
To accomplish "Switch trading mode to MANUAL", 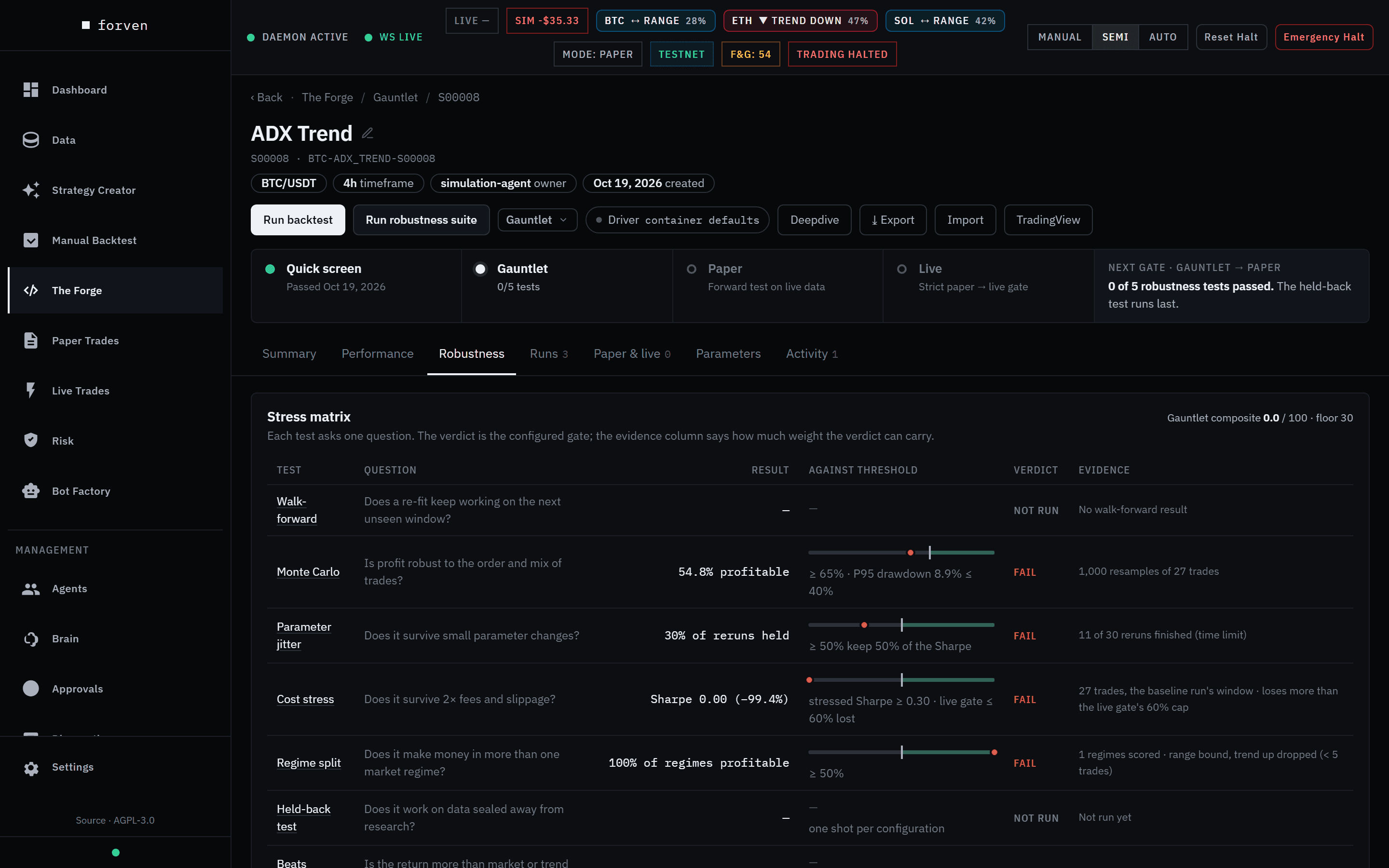I will coord(1060,37).
